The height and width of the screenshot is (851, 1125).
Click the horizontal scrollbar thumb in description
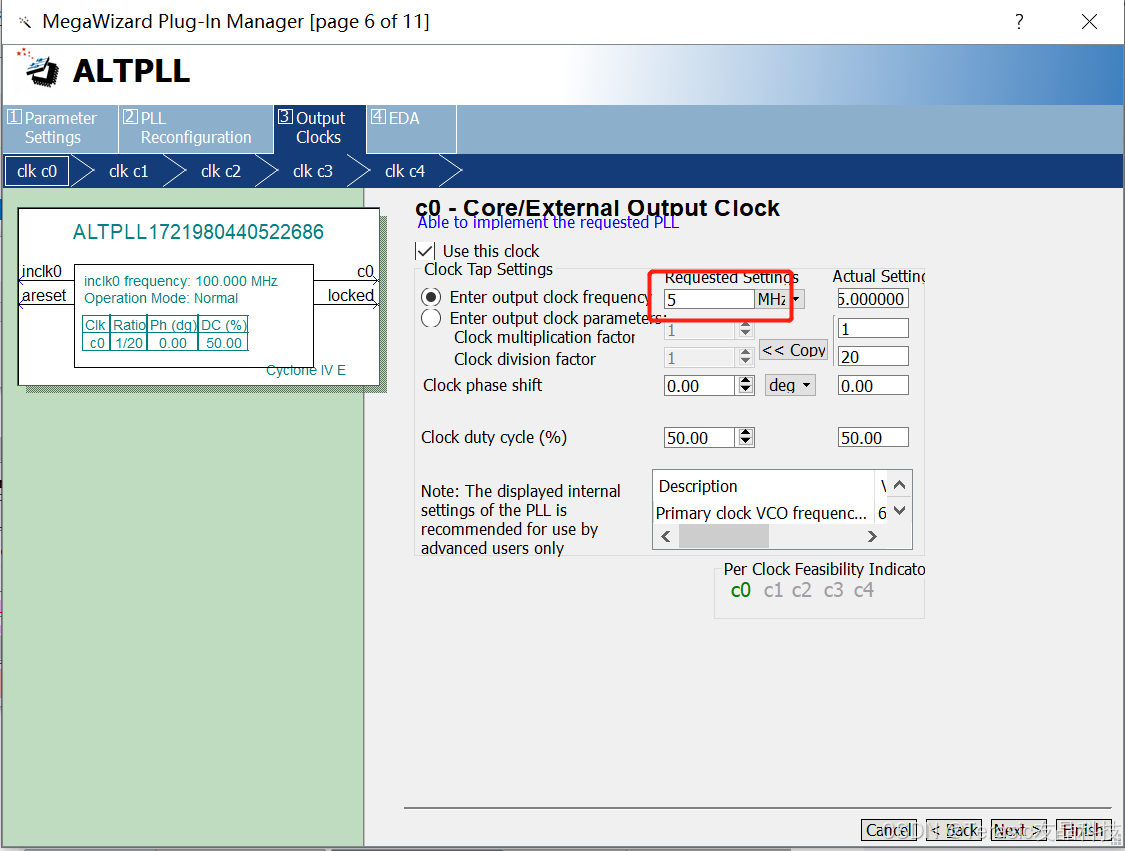coord(723,537)
